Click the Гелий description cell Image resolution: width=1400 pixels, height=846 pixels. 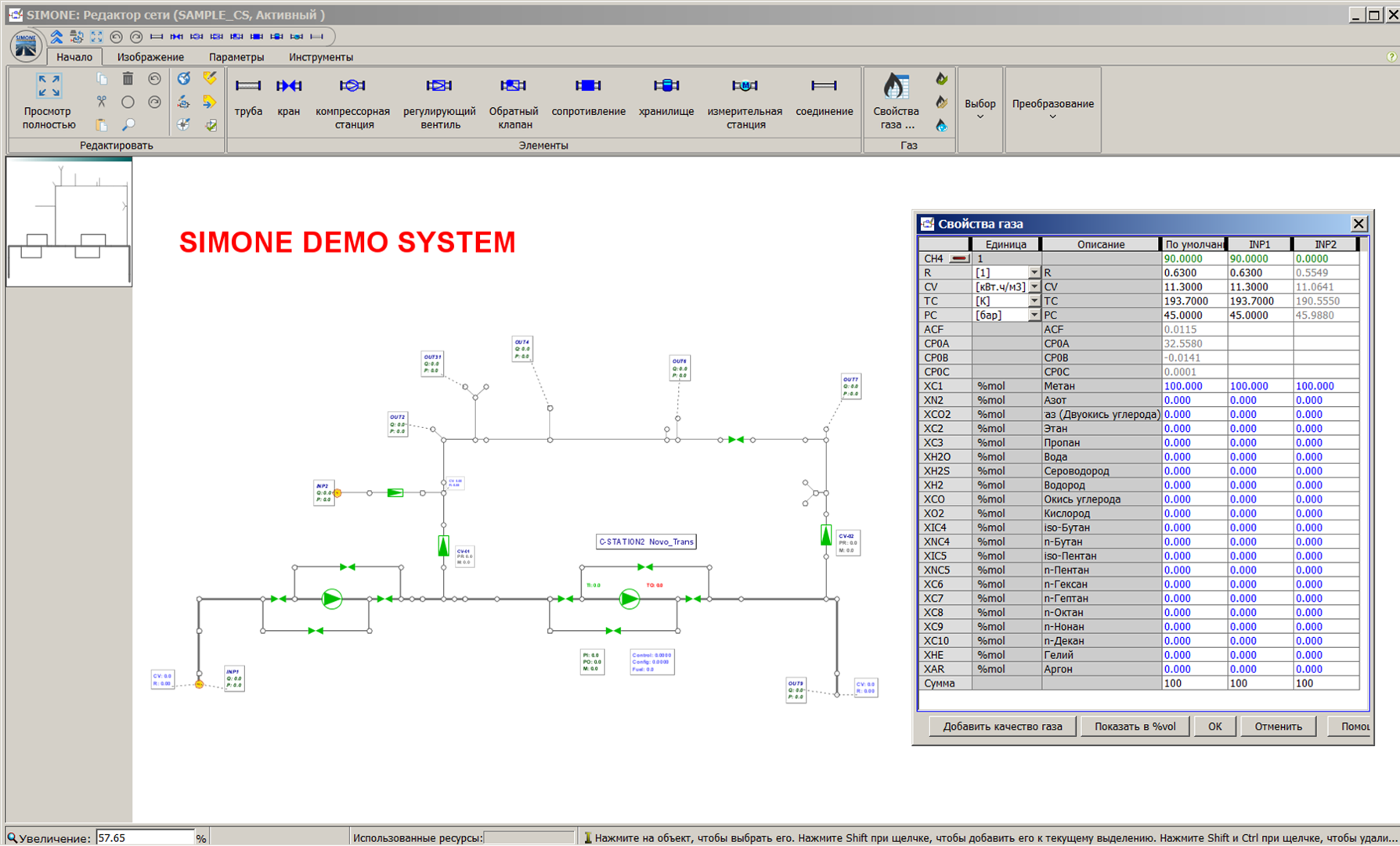point(1100,655)
